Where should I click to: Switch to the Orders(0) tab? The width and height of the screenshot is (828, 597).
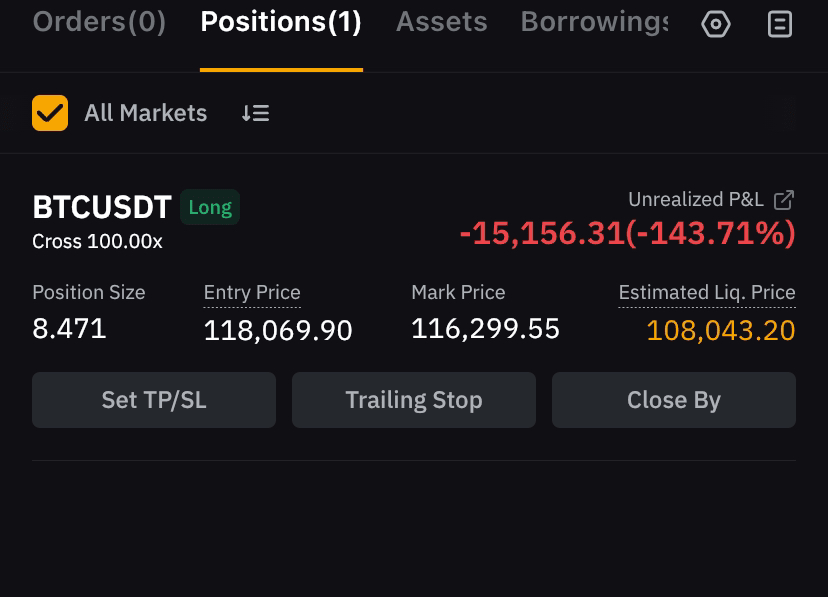click(99, 22)
